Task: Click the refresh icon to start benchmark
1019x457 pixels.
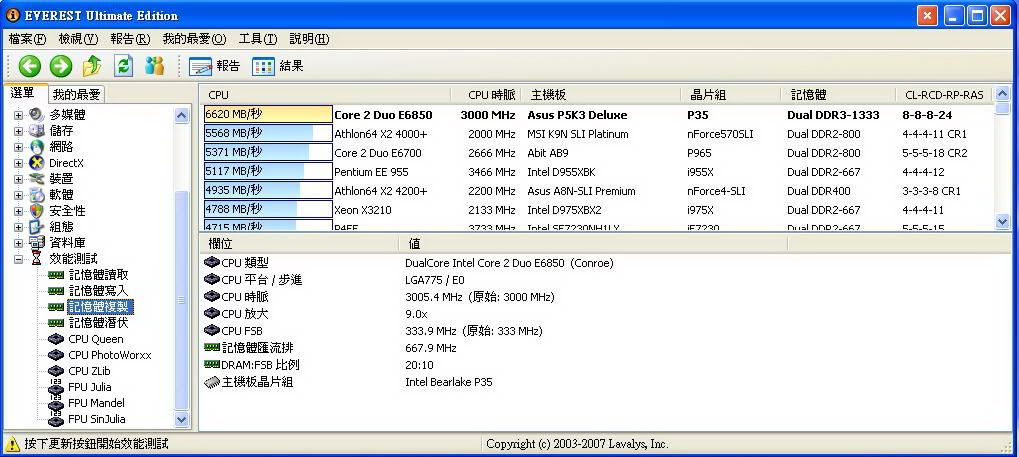Action: [123, 66]
